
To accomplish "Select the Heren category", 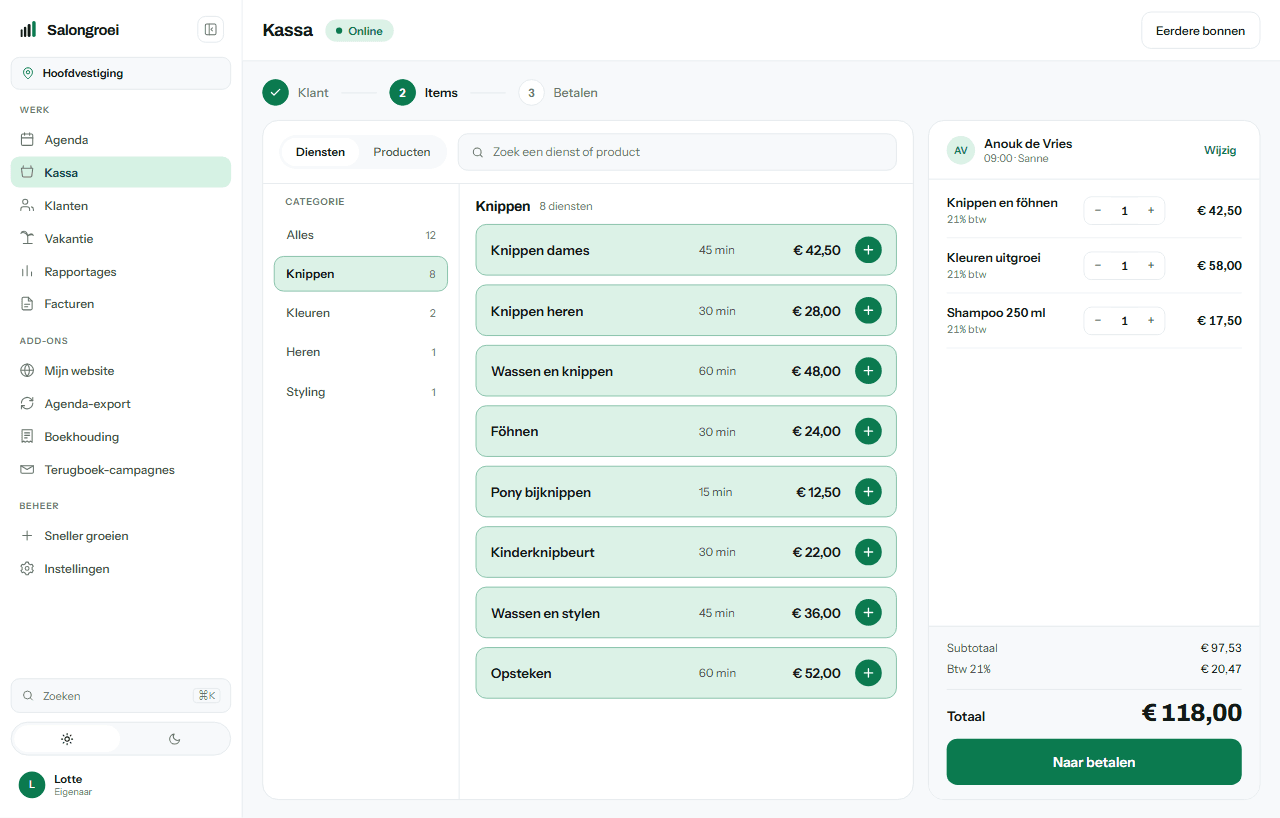I will [361, 352].
